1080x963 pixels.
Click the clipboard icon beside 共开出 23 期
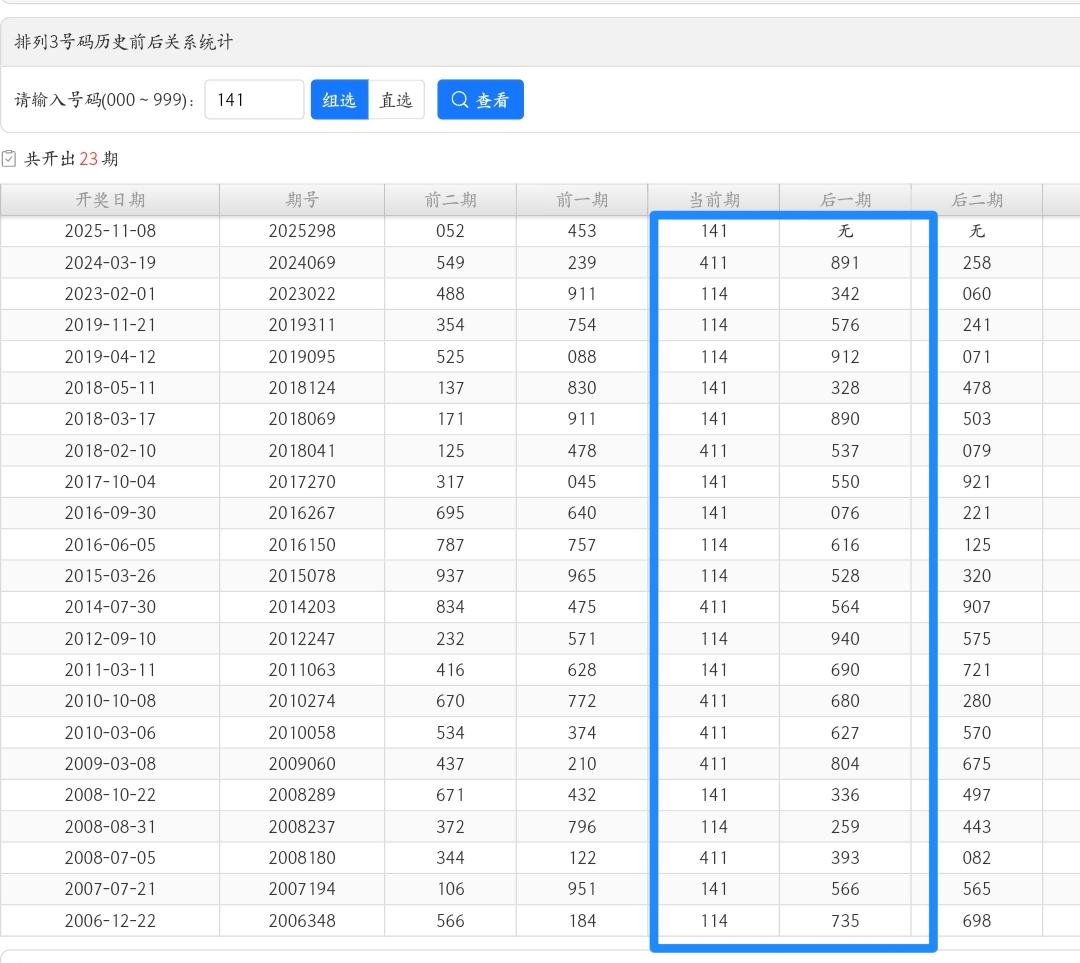(9, 159)
